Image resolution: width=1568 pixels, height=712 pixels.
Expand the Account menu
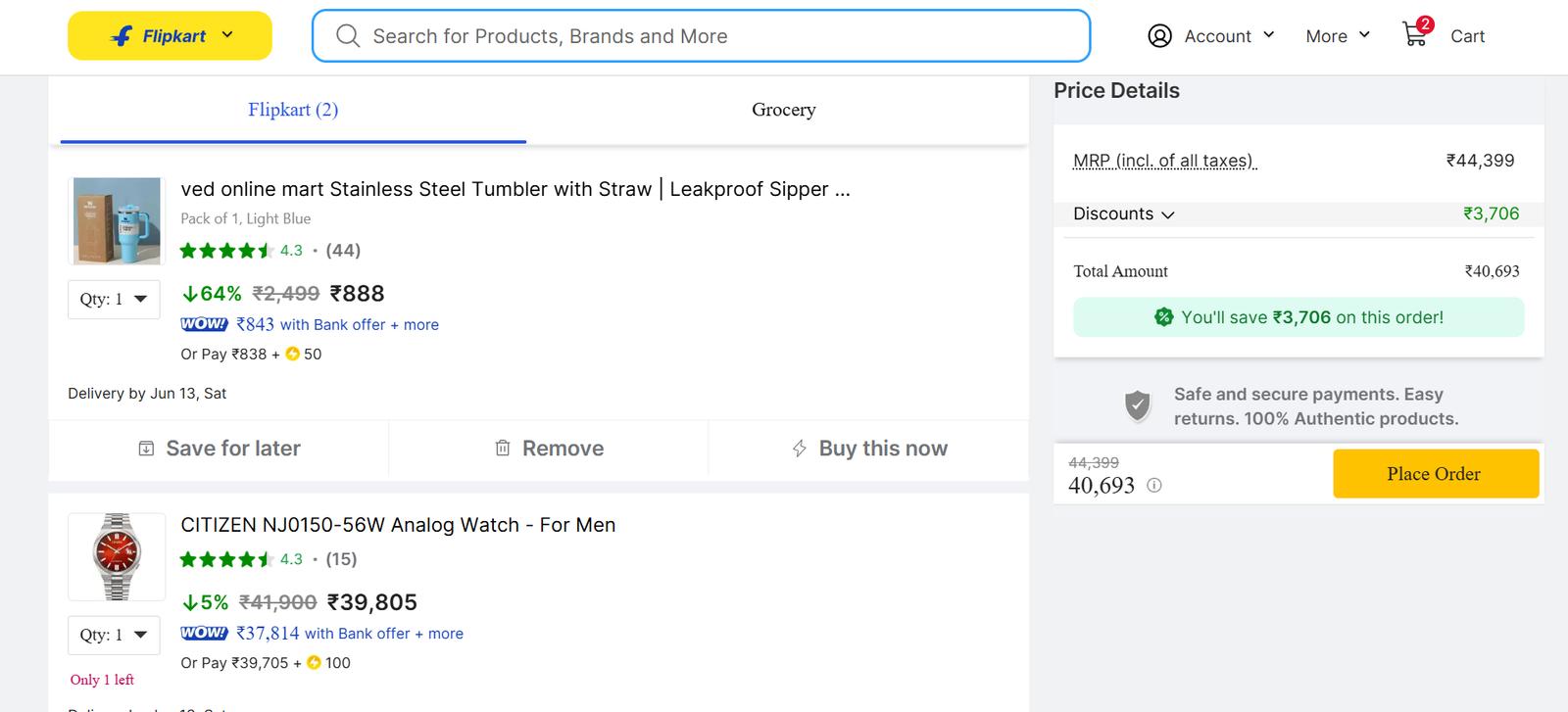1268,35
